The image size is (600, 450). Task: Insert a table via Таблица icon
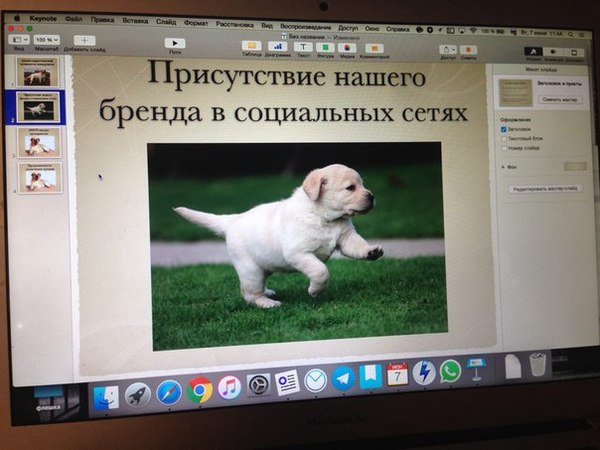(x=251, y=46)
